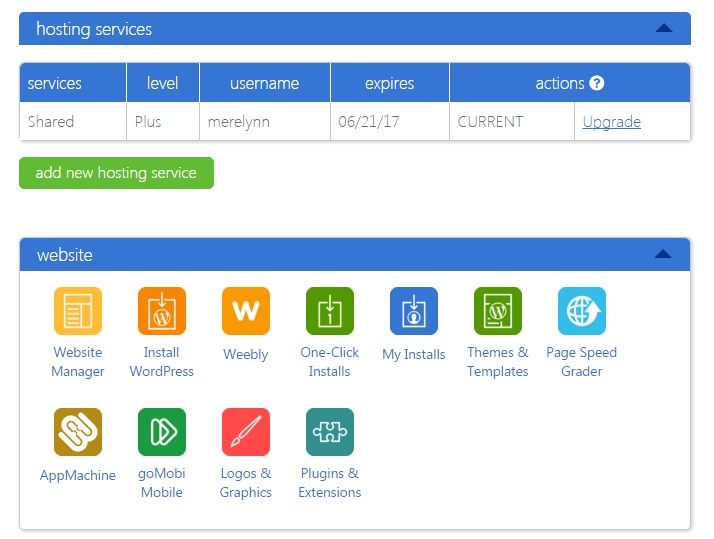Launch the AppMachine icon

77,432
